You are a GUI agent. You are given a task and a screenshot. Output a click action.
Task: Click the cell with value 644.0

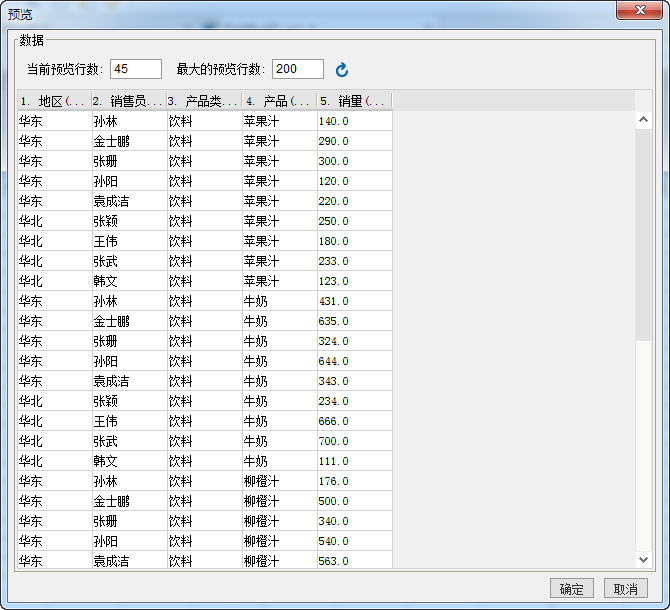(355, 361)
